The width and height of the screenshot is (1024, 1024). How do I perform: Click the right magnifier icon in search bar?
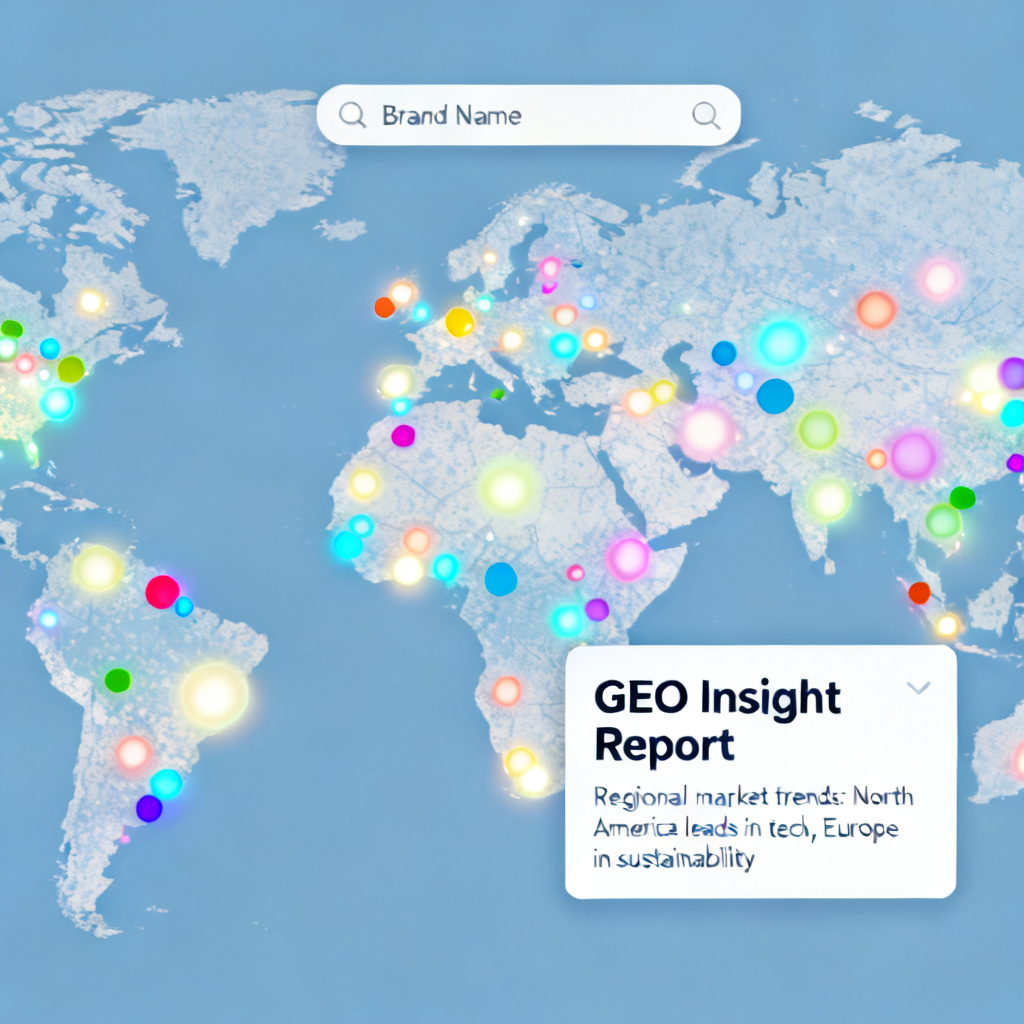pos(706,115)
